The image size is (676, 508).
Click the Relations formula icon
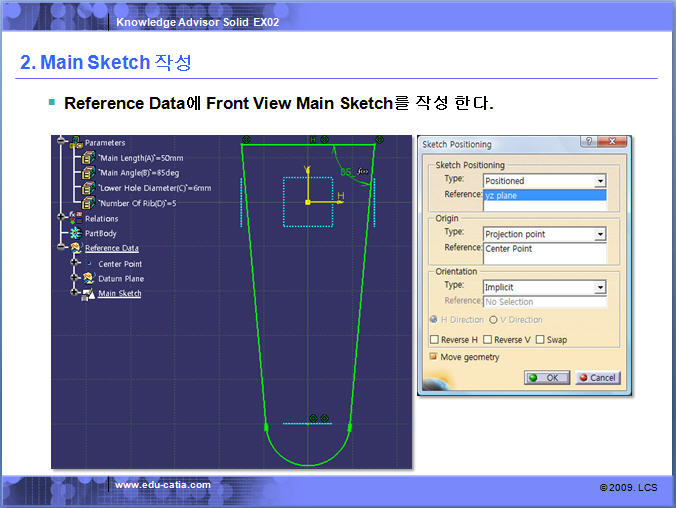click(x=76, y=217)
